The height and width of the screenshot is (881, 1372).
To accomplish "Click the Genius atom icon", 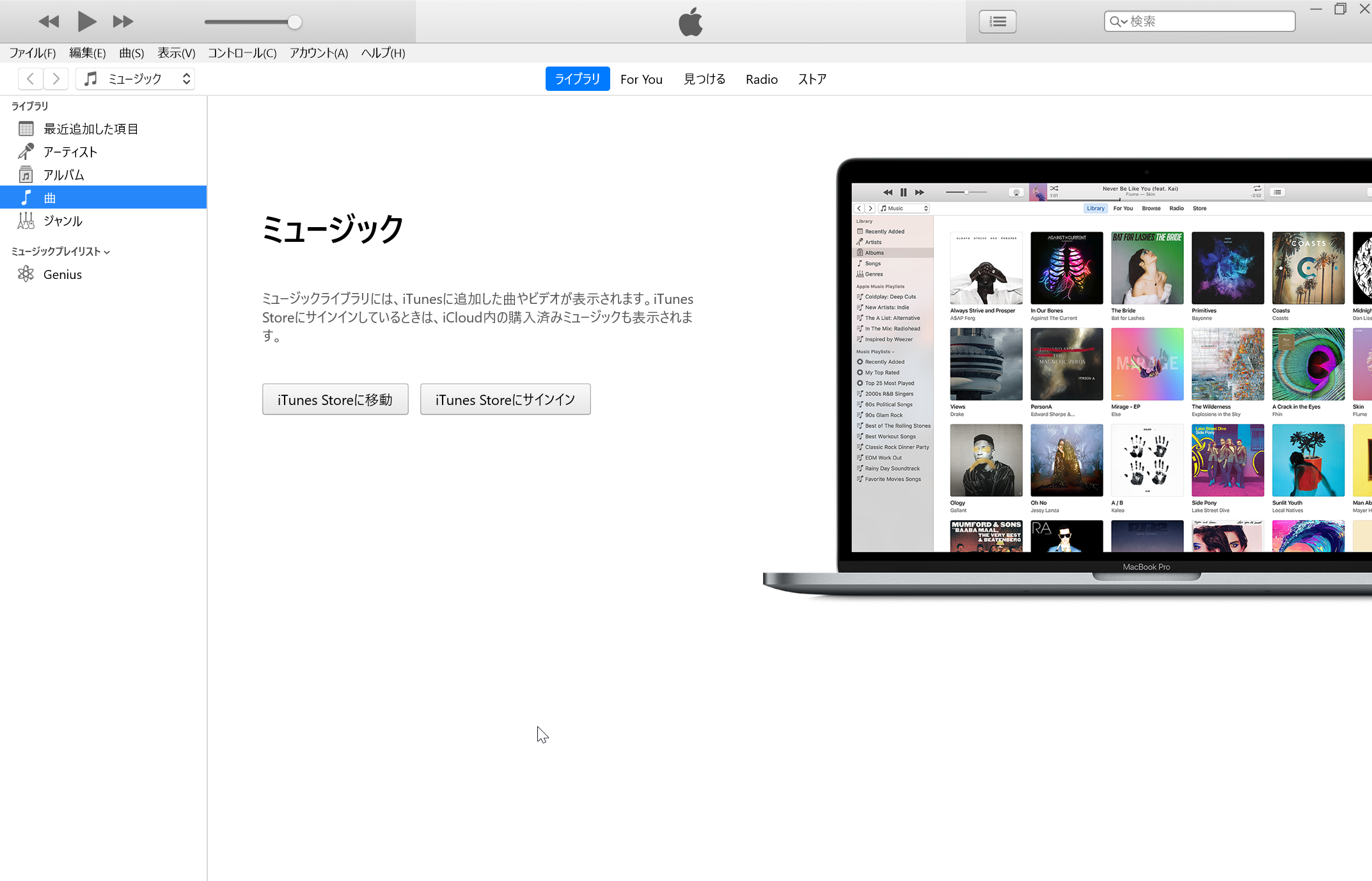I will click(x=26, y=274).
